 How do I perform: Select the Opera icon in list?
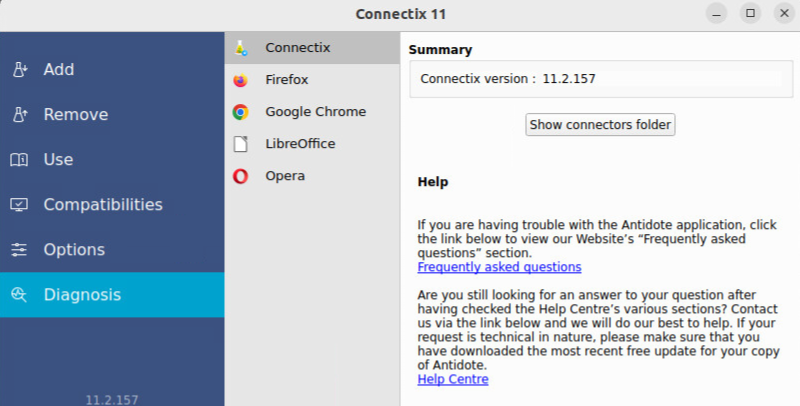(x=240, y=176)
